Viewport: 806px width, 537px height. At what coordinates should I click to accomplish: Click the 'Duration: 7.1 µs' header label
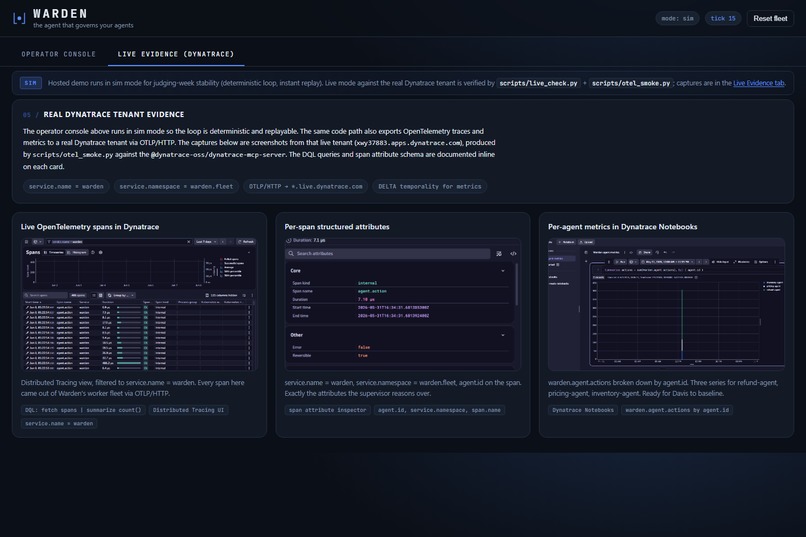(306, 240)
